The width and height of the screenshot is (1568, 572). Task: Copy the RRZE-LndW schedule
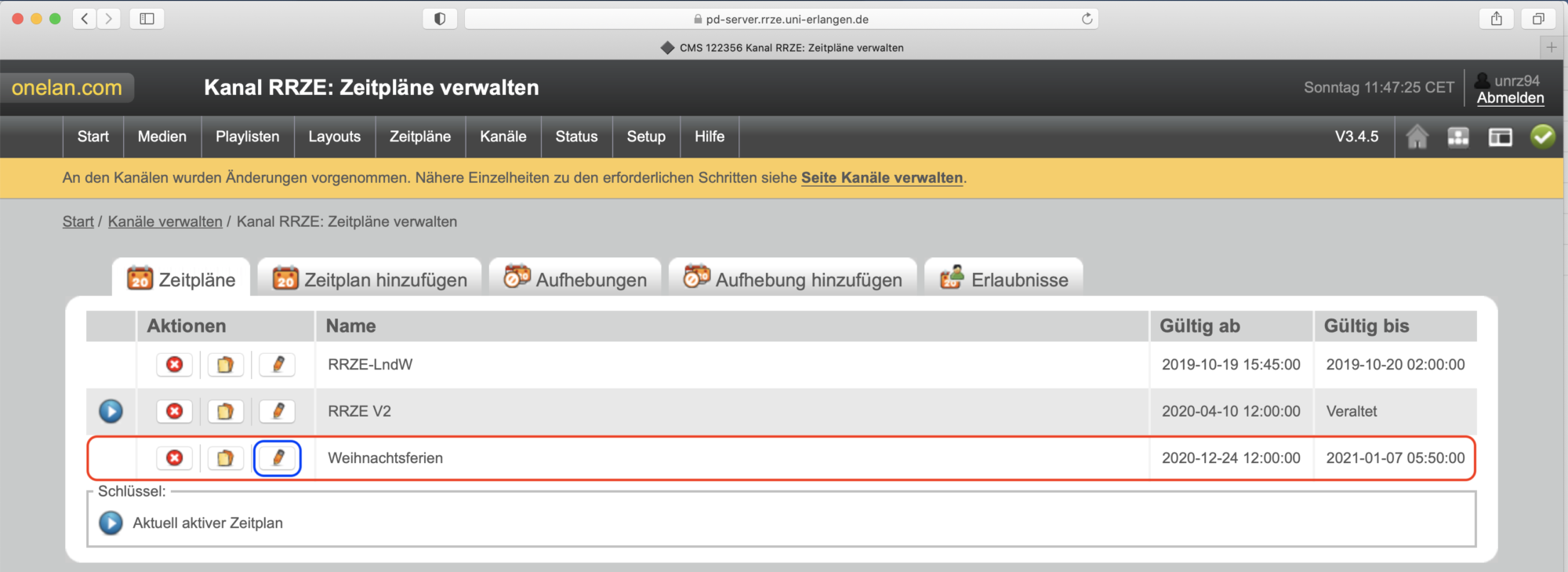point(225,365)
